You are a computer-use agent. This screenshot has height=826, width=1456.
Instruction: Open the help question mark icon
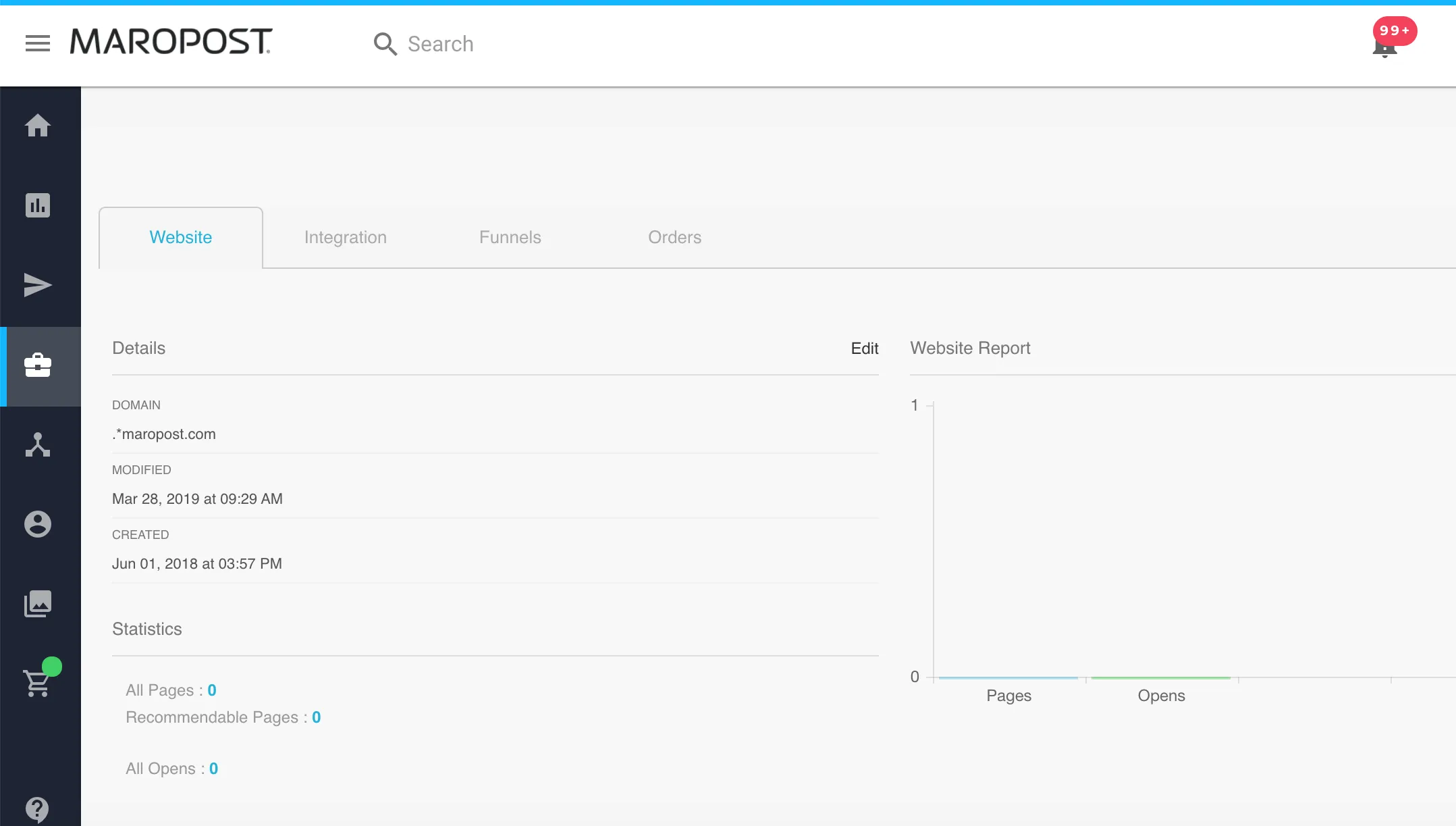(x=38, y=809)
